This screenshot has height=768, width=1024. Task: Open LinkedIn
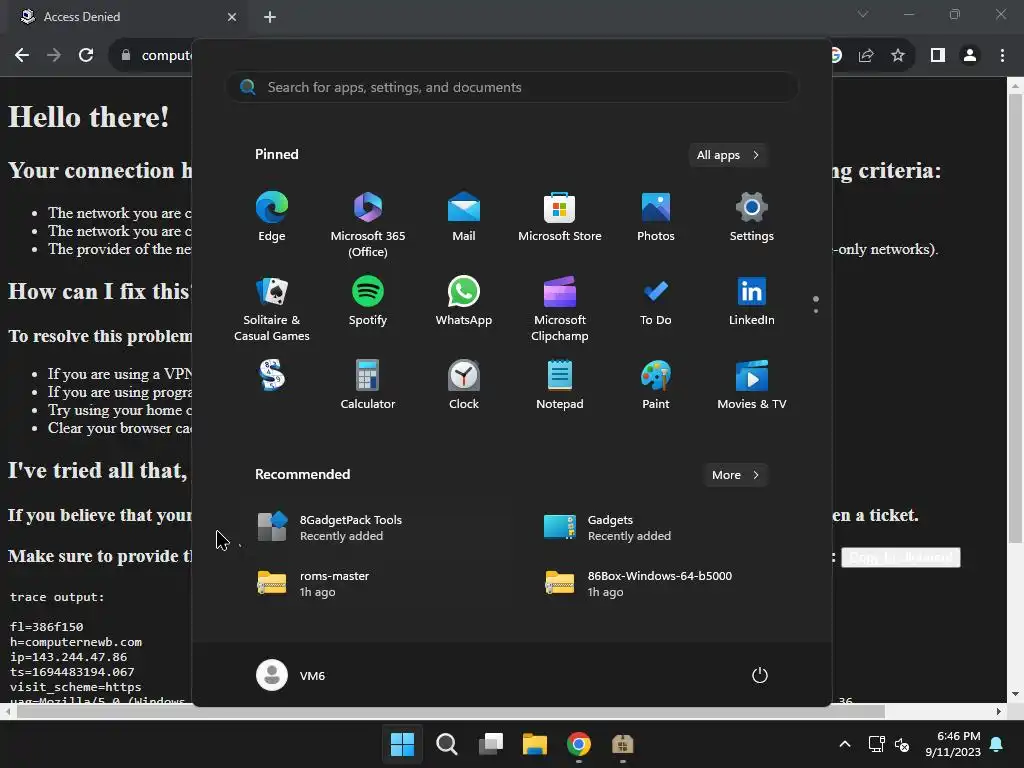(x=752, y=301)
